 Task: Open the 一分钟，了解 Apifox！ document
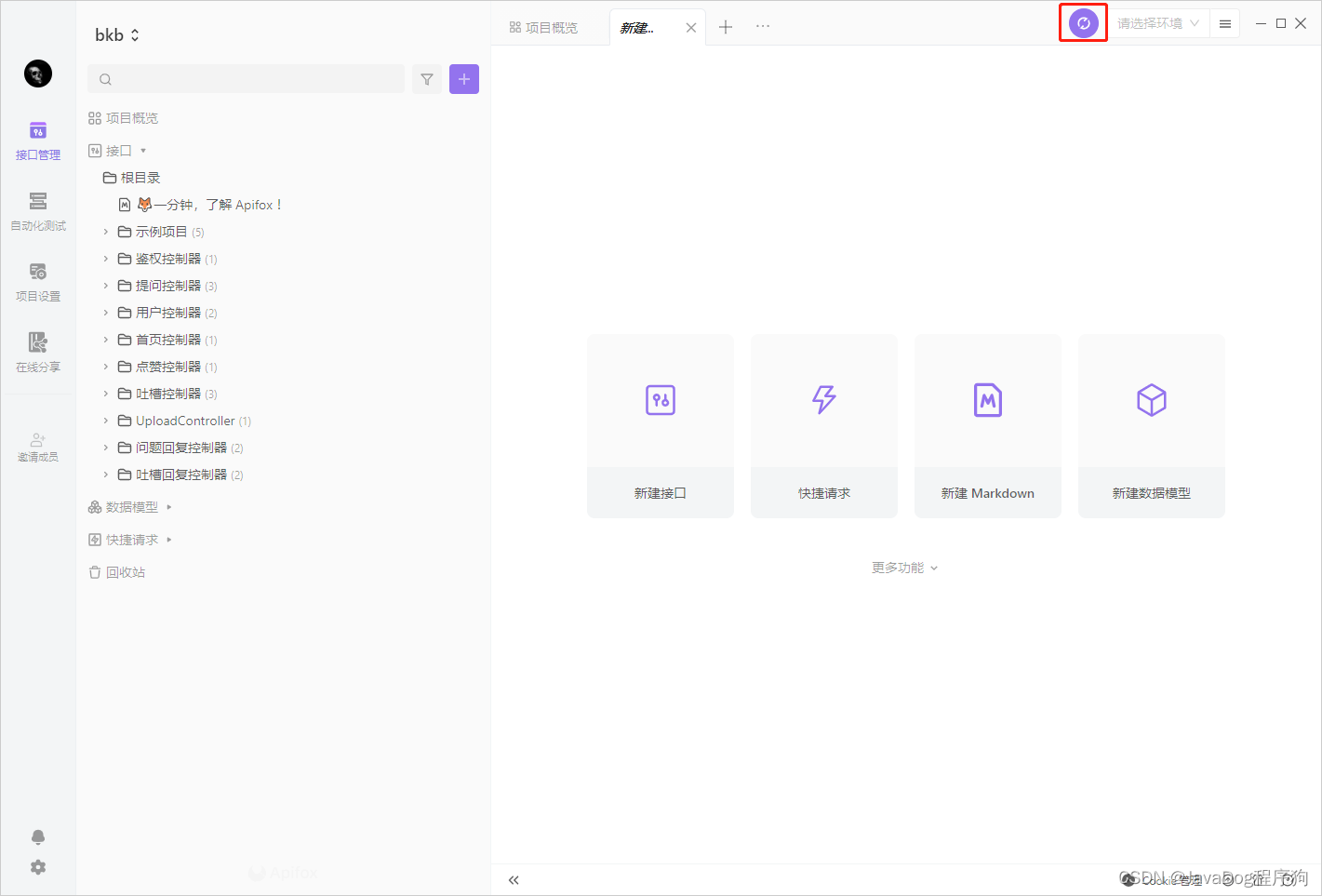coord(201,205)
